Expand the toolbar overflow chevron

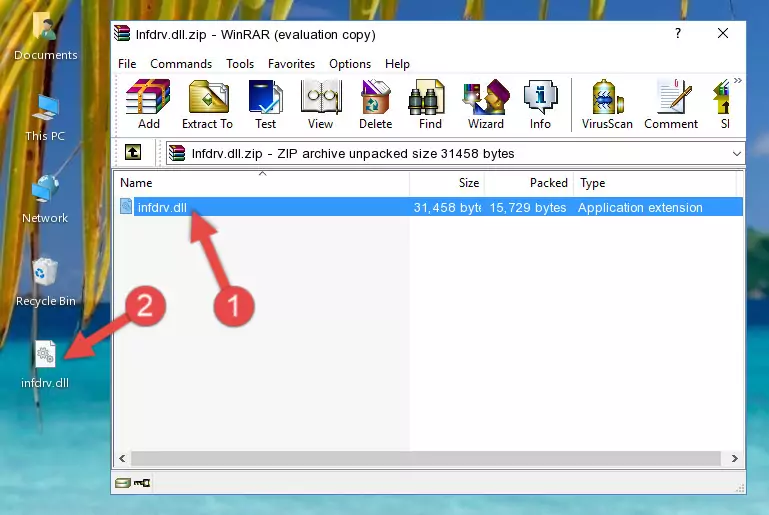(x=738, y=80)
